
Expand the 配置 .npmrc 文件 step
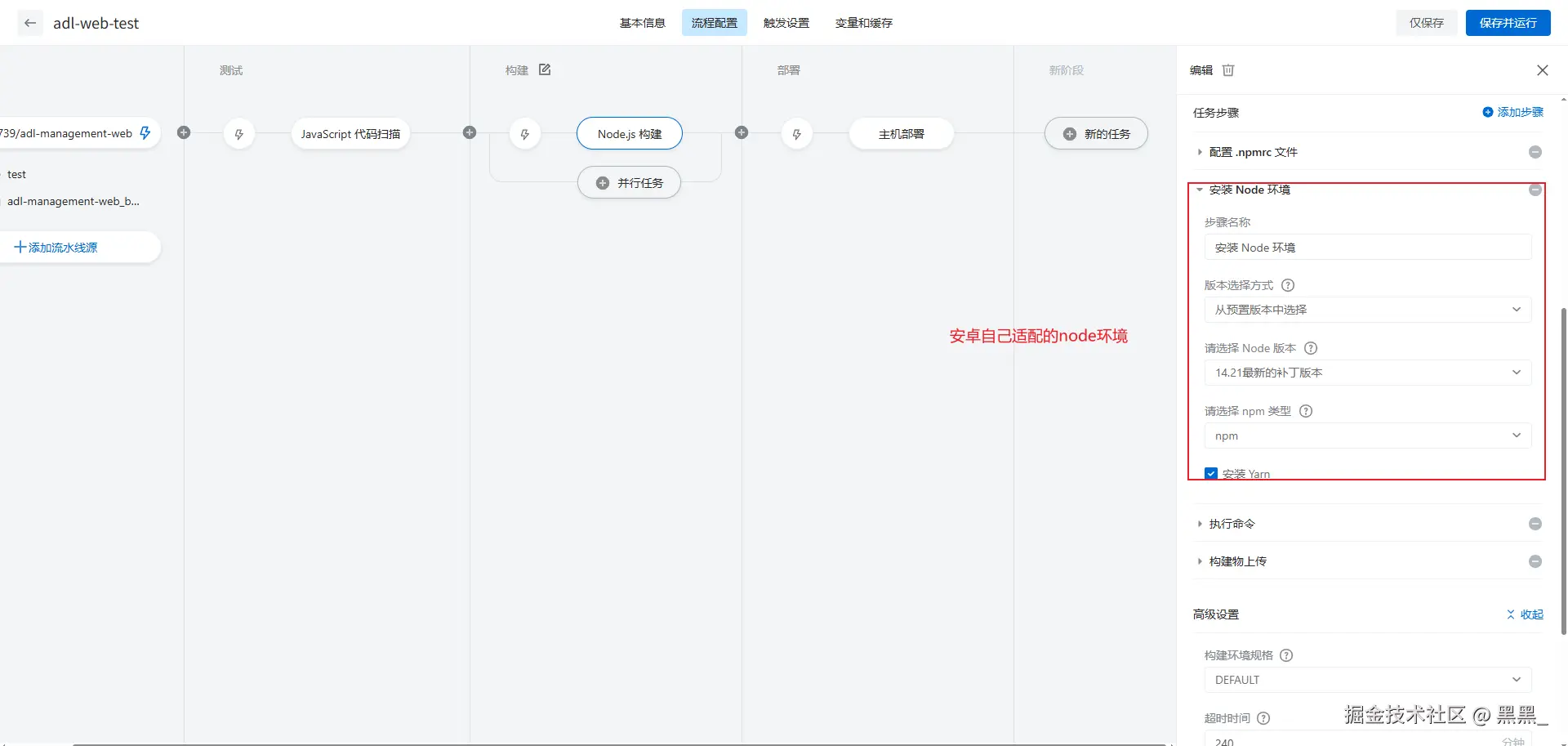pyautogui.click(x=1200, y=152)
